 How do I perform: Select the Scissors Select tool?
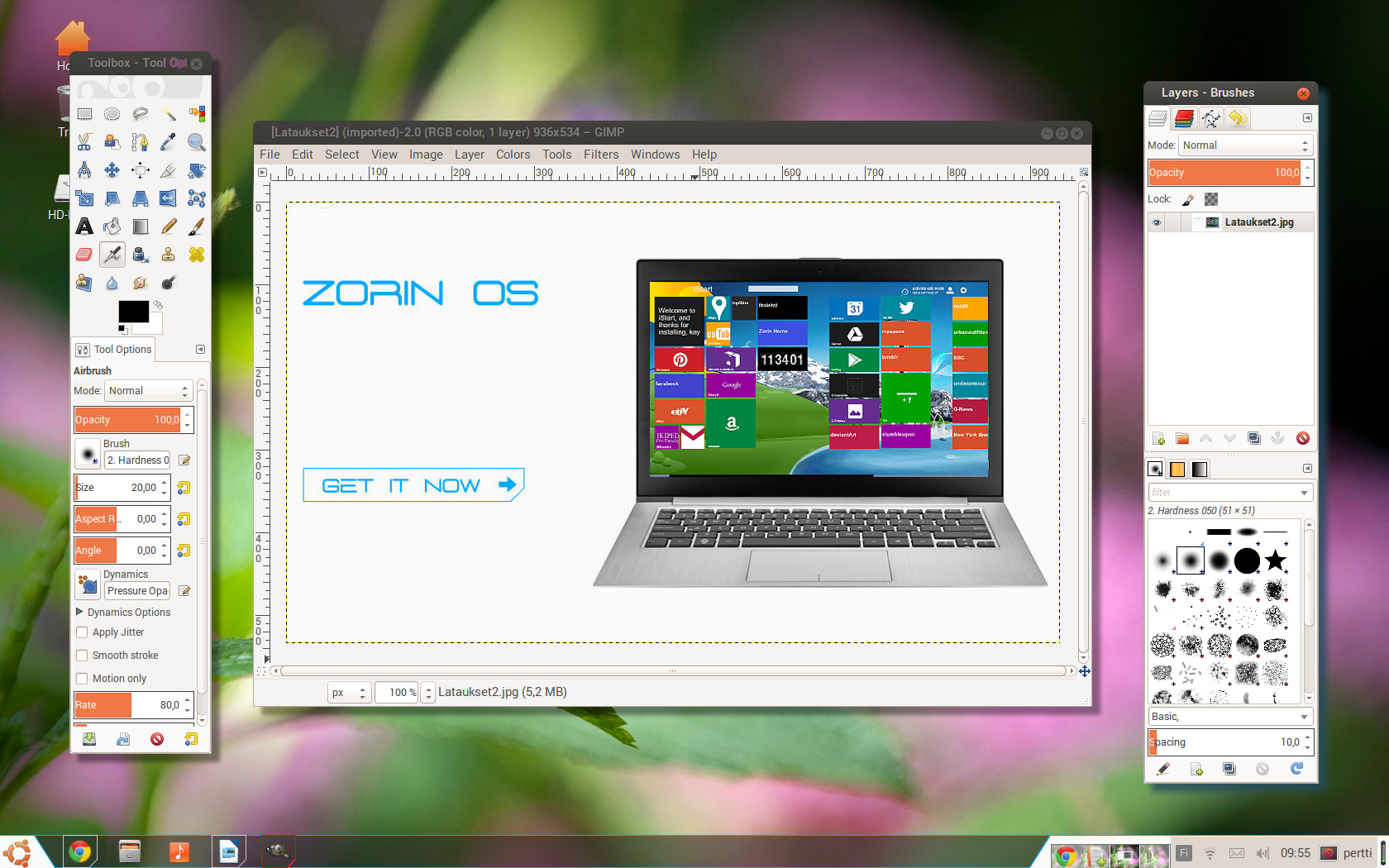(84, 142)
